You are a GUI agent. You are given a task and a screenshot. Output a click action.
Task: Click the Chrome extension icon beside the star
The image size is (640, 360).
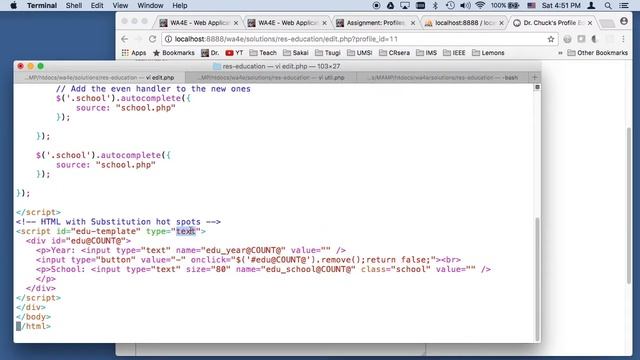point(567,39)
